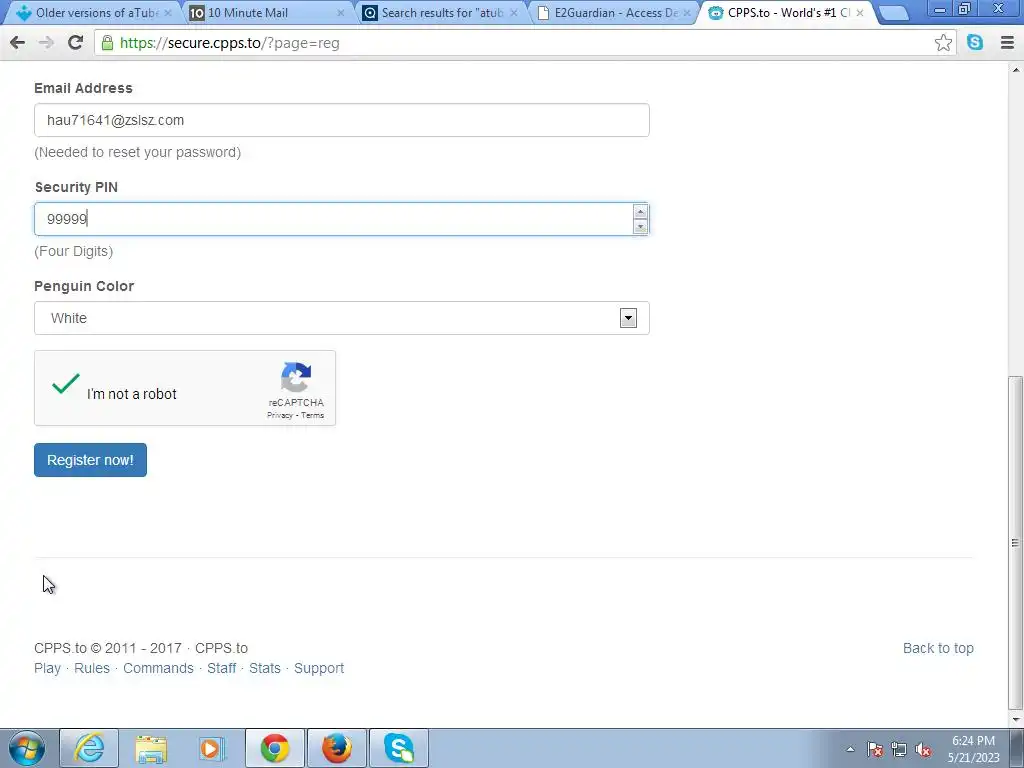The width and height of the screenshot is (1024, 768).
Task: Open the Windows Start orb
Action: 27,748
